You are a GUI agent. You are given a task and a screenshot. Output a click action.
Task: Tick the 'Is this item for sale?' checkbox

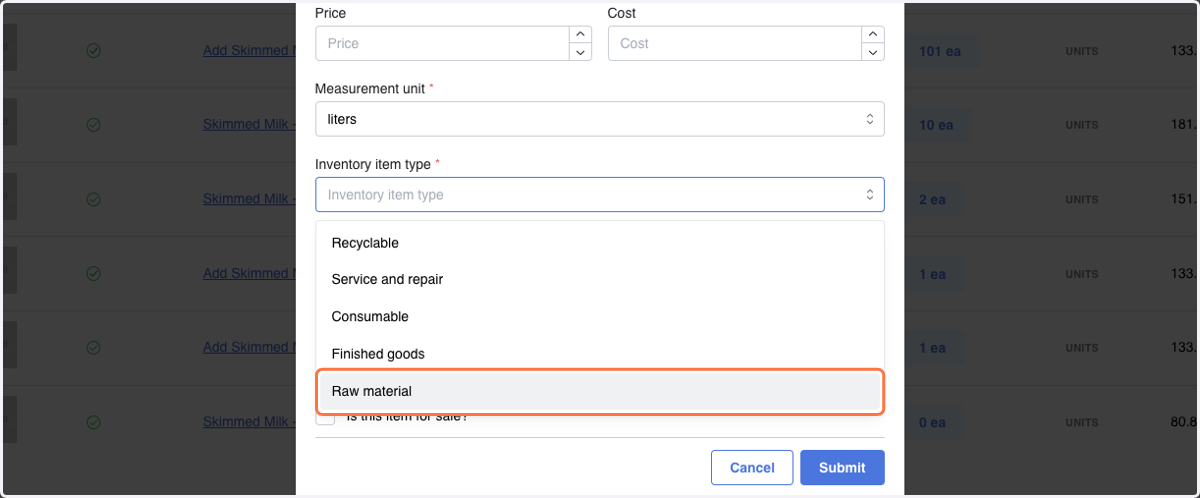pos(325,416)
